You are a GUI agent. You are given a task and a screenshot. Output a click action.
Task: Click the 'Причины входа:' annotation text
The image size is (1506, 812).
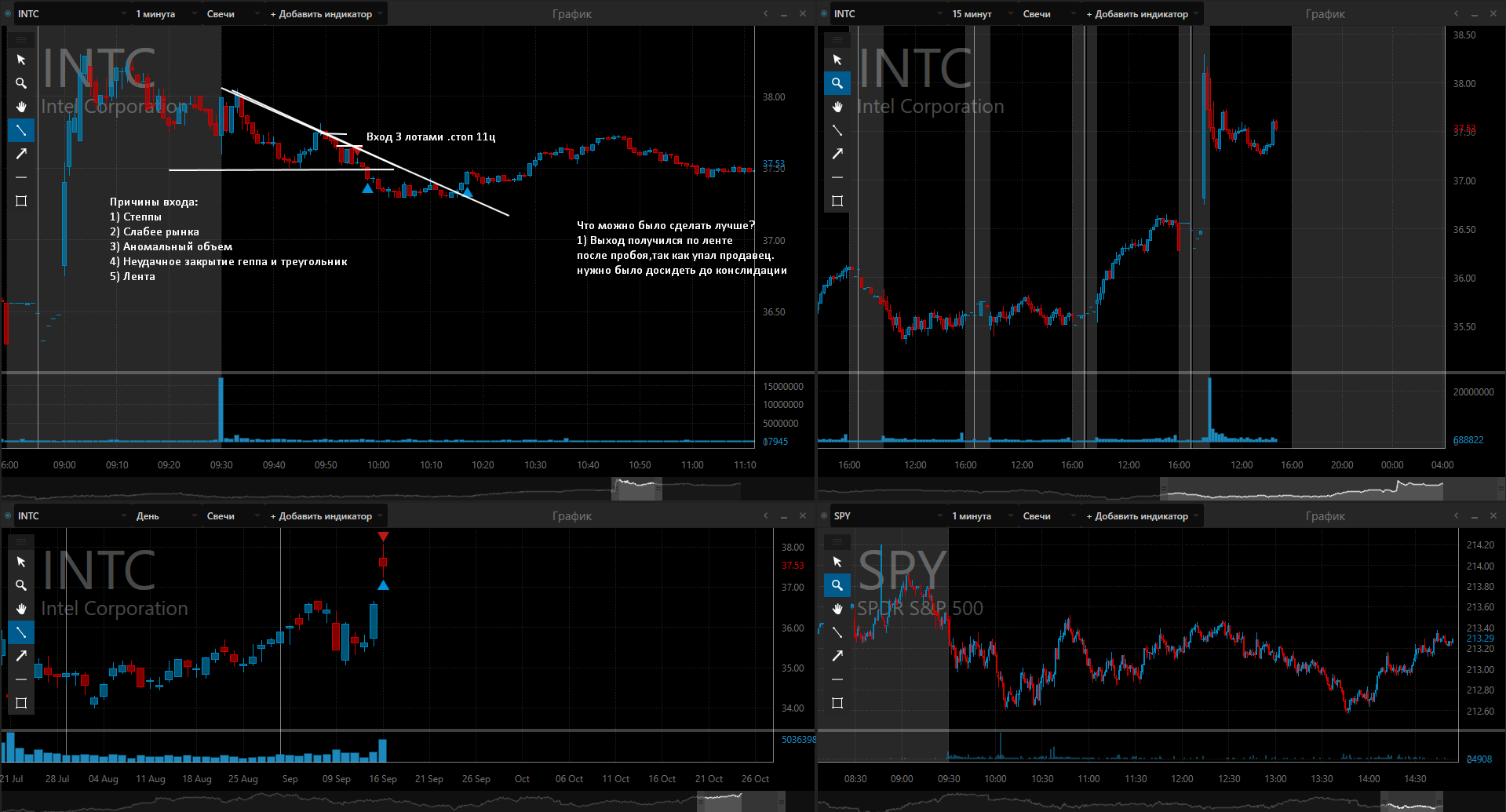154,202
